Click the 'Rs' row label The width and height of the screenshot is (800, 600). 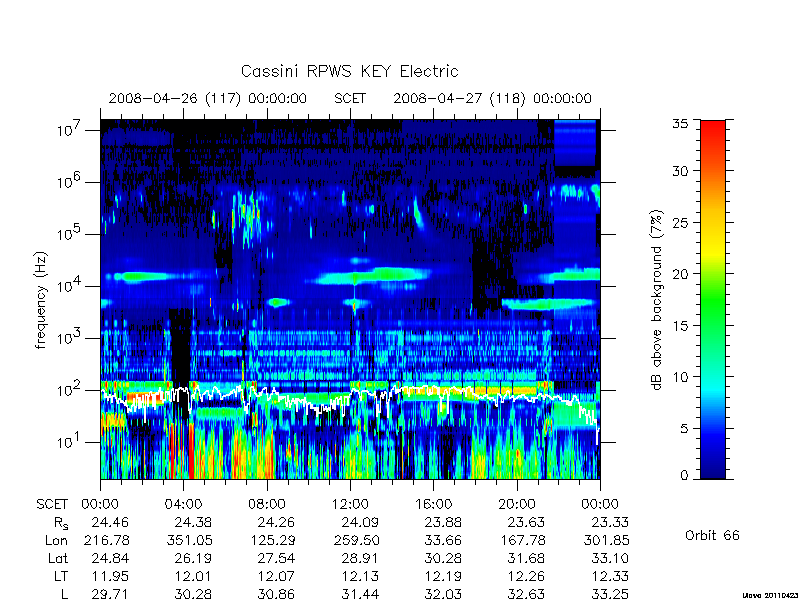pyautogui.click(x=61, y=523)
